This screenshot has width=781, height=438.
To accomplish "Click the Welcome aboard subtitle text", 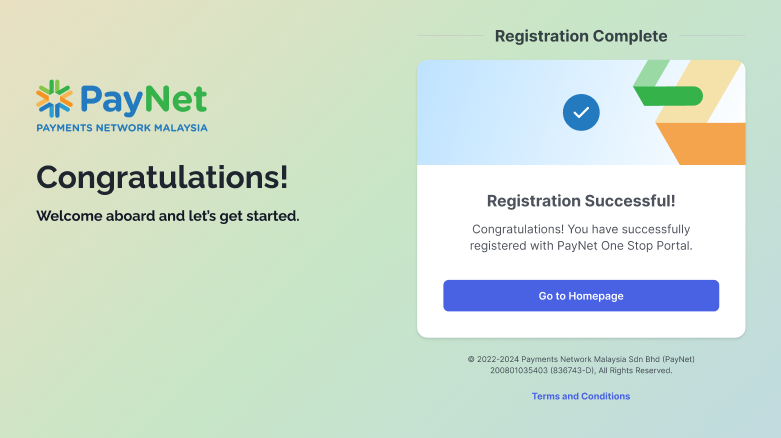I will click(168, 216).
